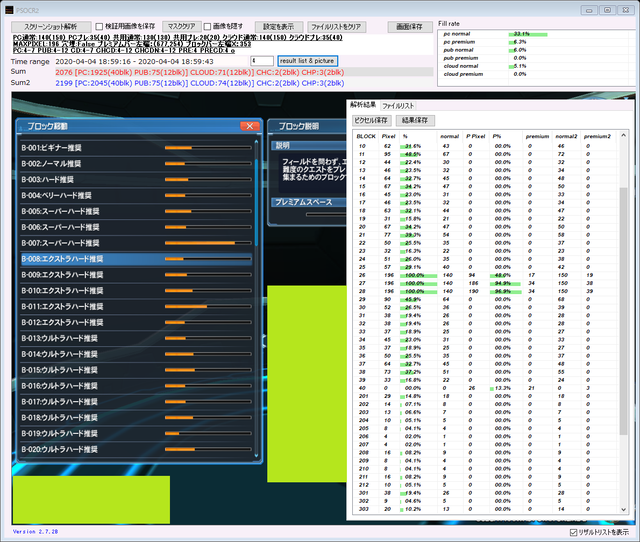
Task: Open settings with 設定を表示 button
Action: pyautogui.click(x=279, y=27)
